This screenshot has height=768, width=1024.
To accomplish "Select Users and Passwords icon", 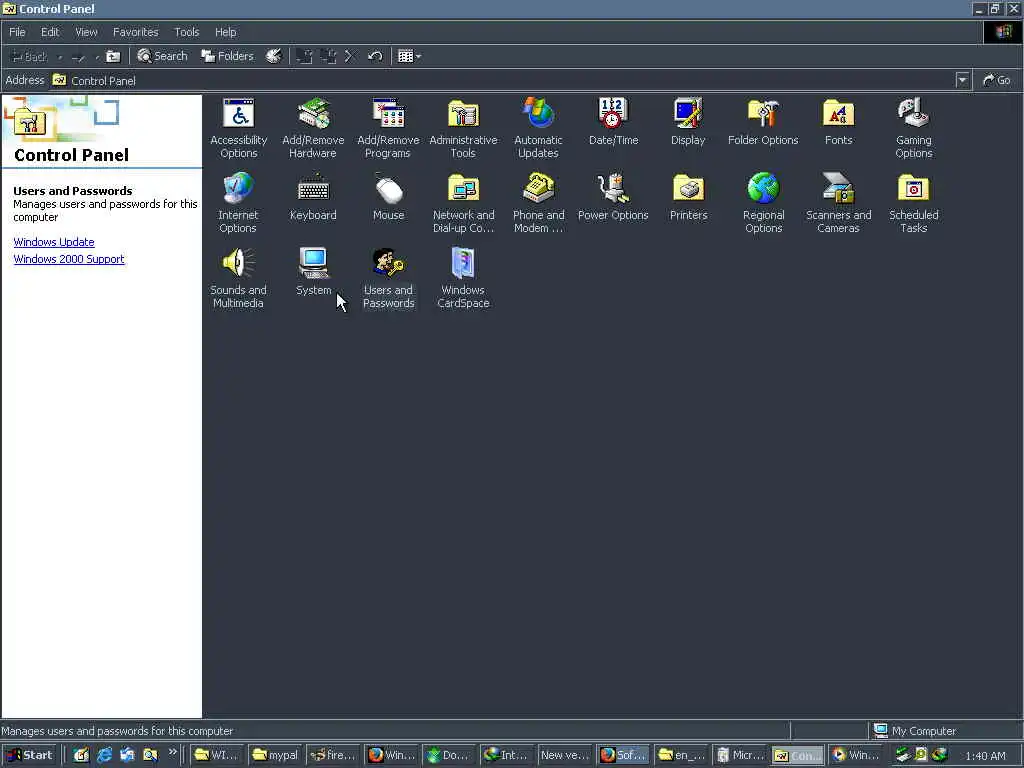I will pyautogui.click(x=388, y=278).
